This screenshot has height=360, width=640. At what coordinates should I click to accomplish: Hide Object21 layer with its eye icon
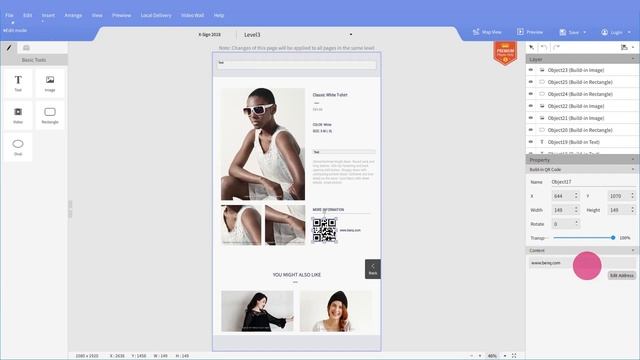(531, 118)
